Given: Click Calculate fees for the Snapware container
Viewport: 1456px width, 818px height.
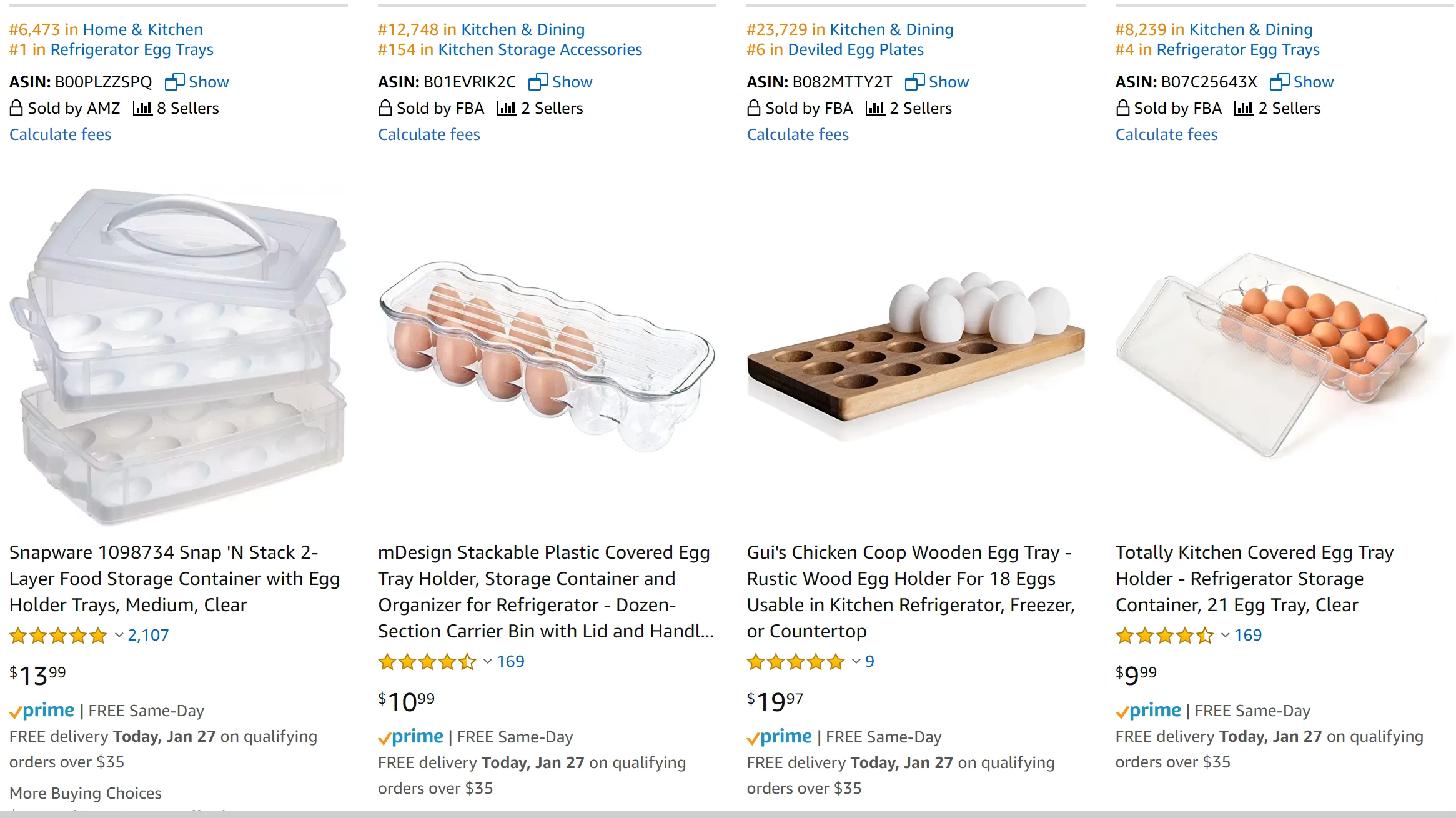Looking at the screenshot, I should 61,134.
